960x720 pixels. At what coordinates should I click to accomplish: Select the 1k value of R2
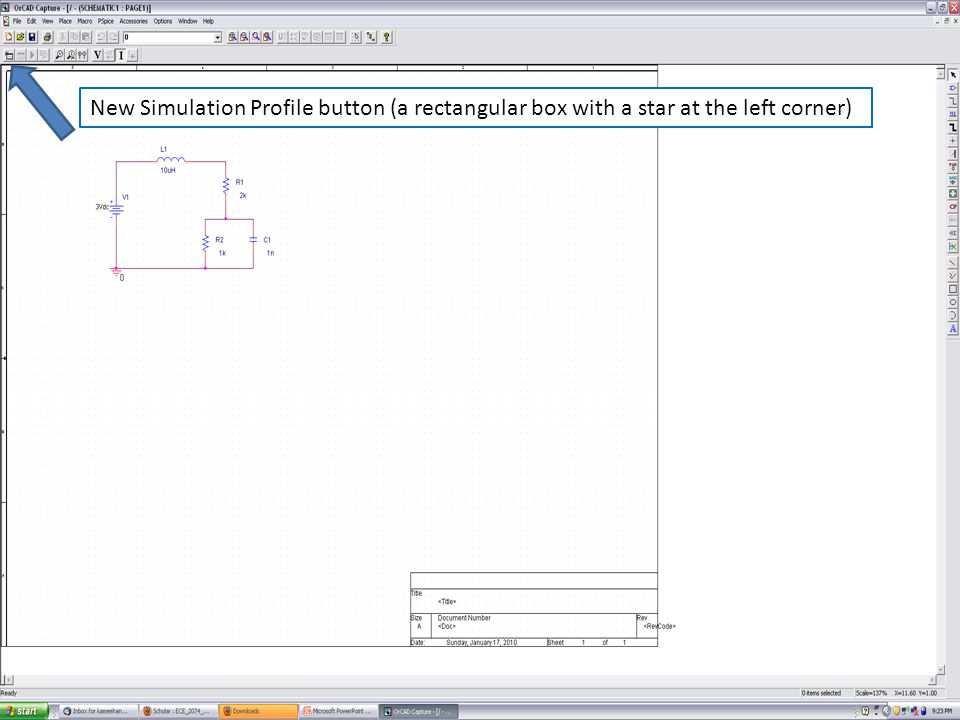[222, 253]
